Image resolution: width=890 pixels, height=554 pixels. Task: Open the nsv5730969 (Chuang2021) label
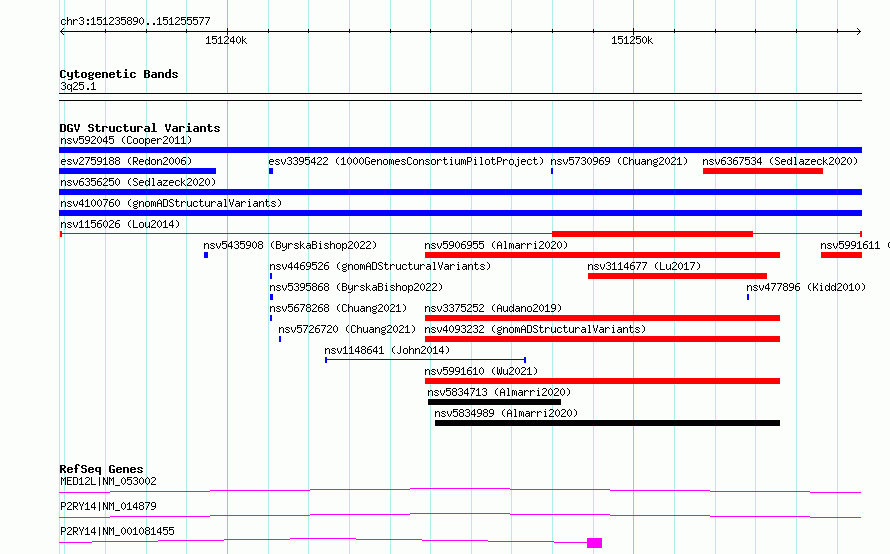(619, 161)
